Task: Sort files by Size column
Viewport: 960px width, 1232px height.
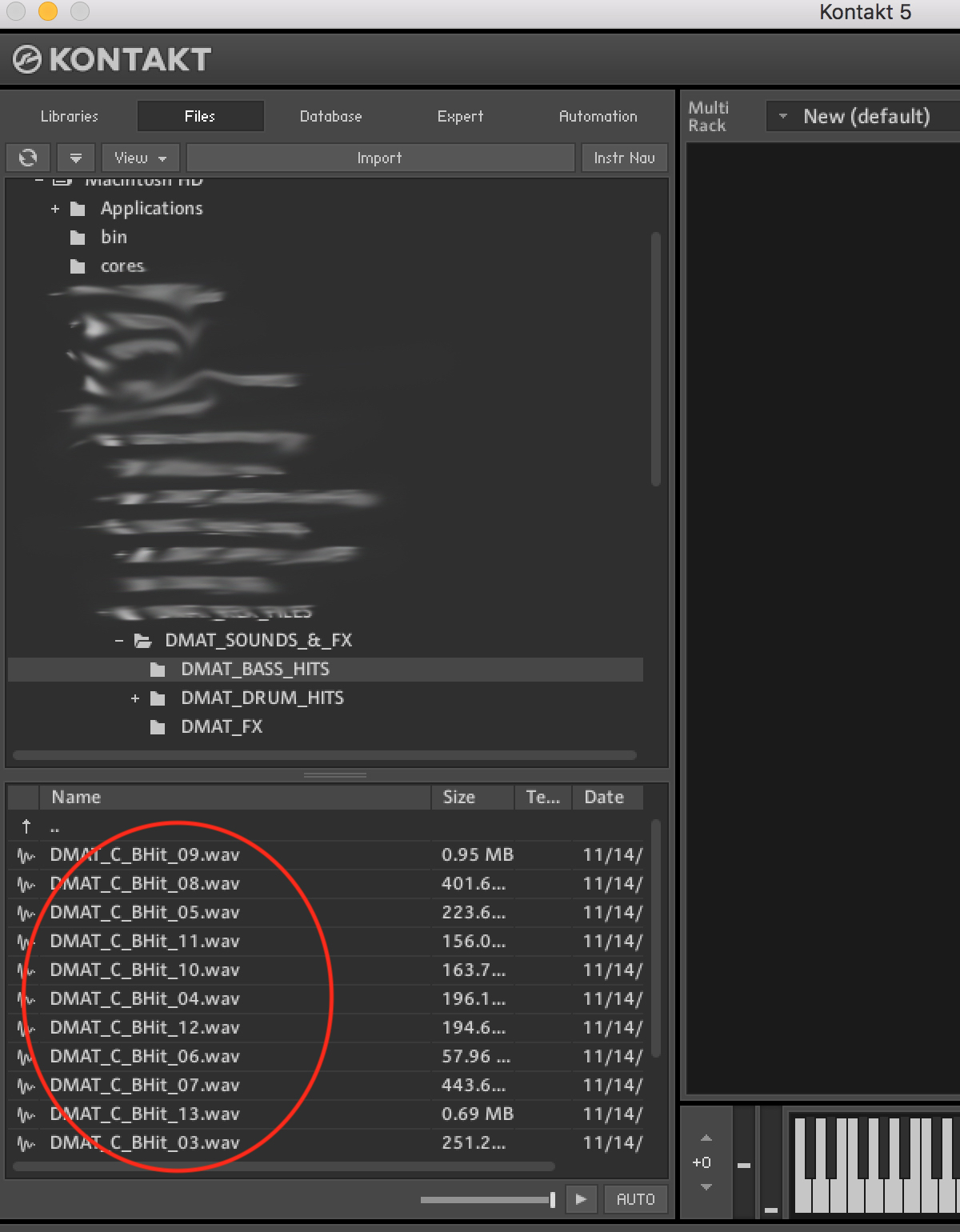Action: click(x=473, y=797)
